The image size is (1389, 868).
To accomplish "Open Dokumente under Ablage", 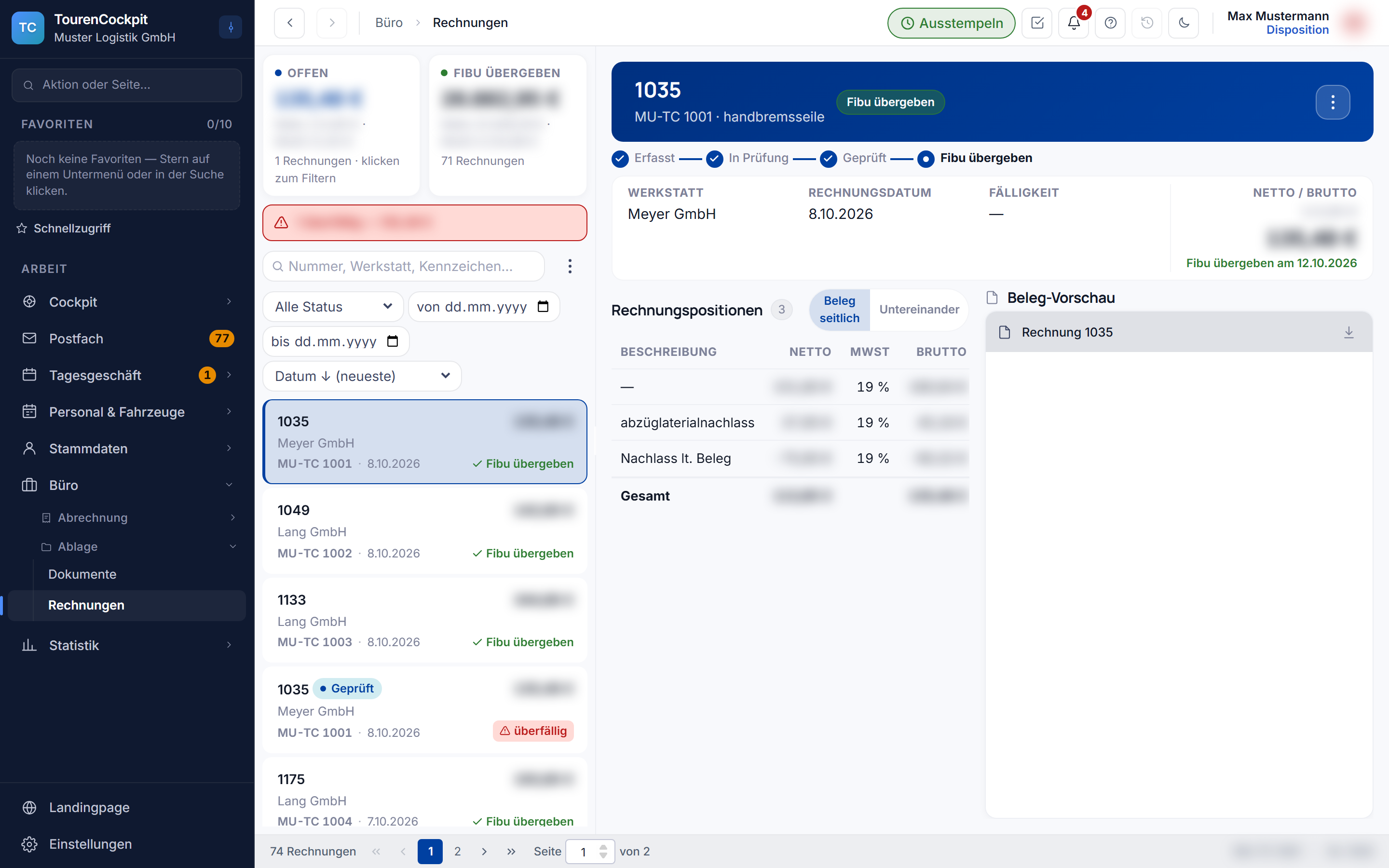I will pyautogui.click(x=82, y=574).
